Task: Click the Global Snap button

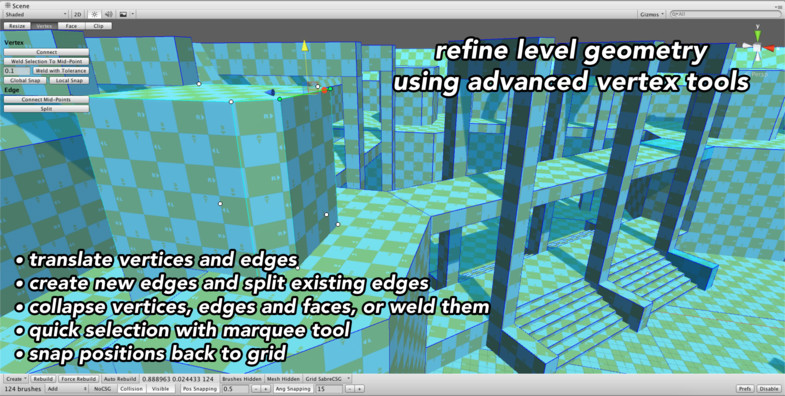Action: [x=25, y=81]
